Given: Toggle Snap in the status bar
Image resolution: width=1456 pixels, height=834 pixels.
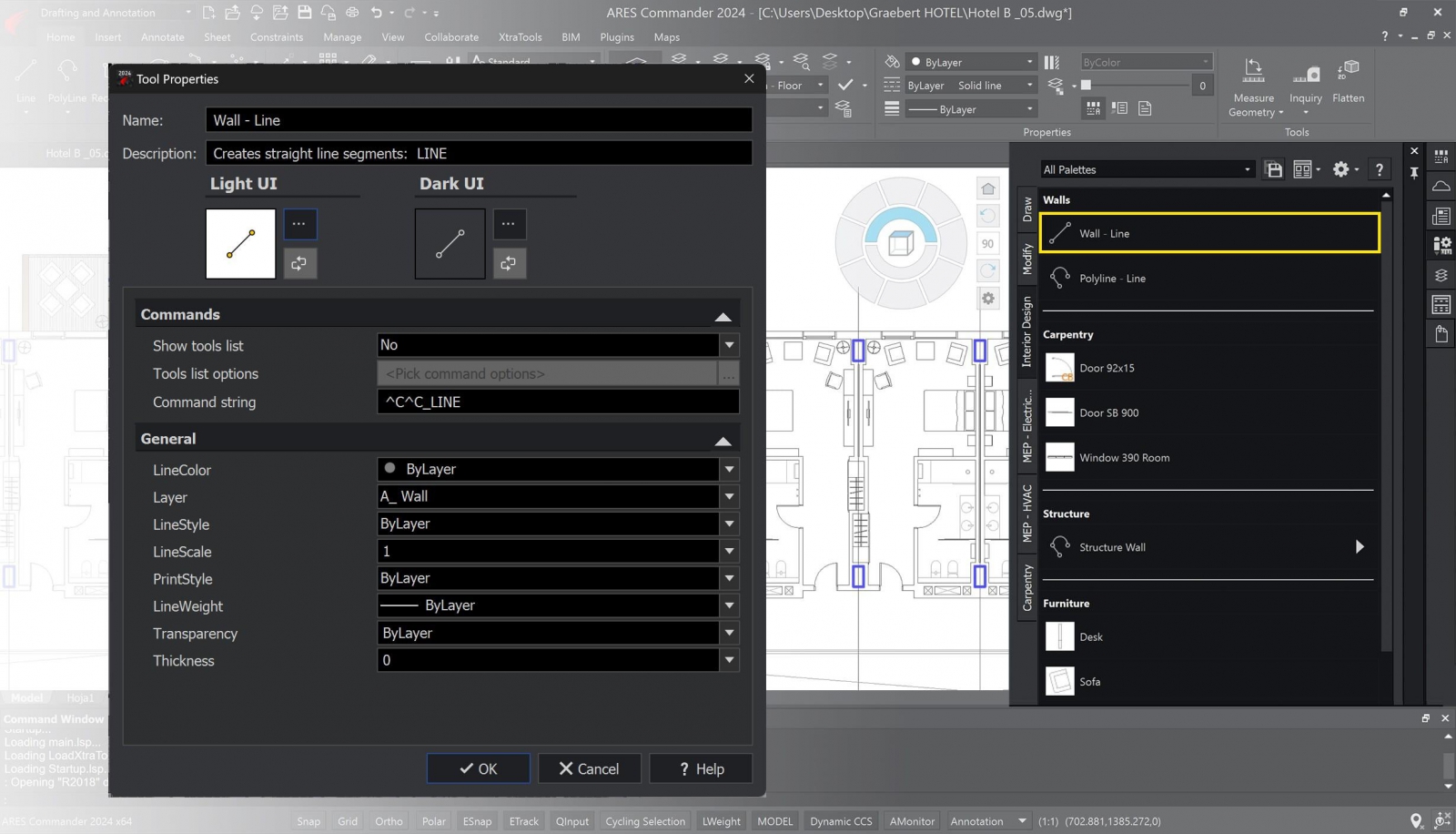Looking at the screenshot, I should pyautogui.click(x=308, y=821).
